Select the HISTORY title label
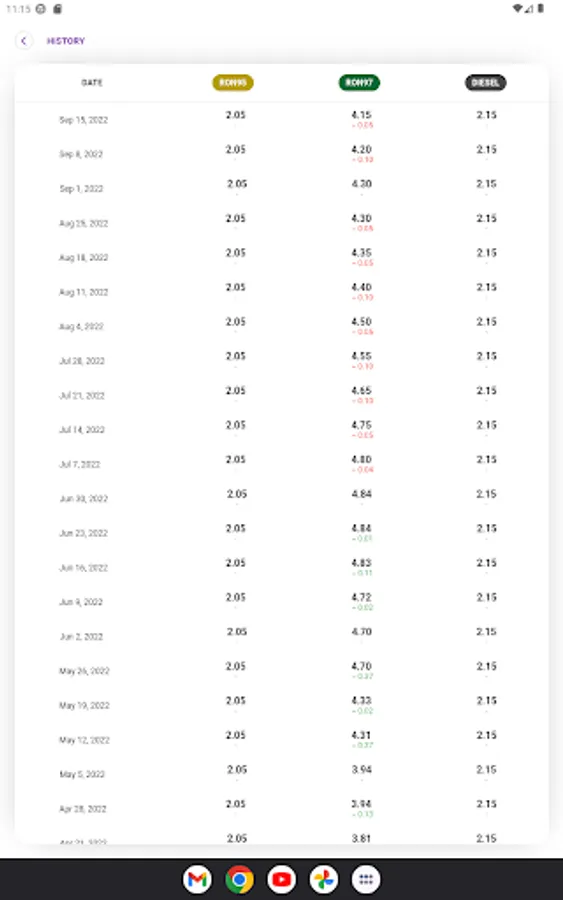 tap(66, 41)
